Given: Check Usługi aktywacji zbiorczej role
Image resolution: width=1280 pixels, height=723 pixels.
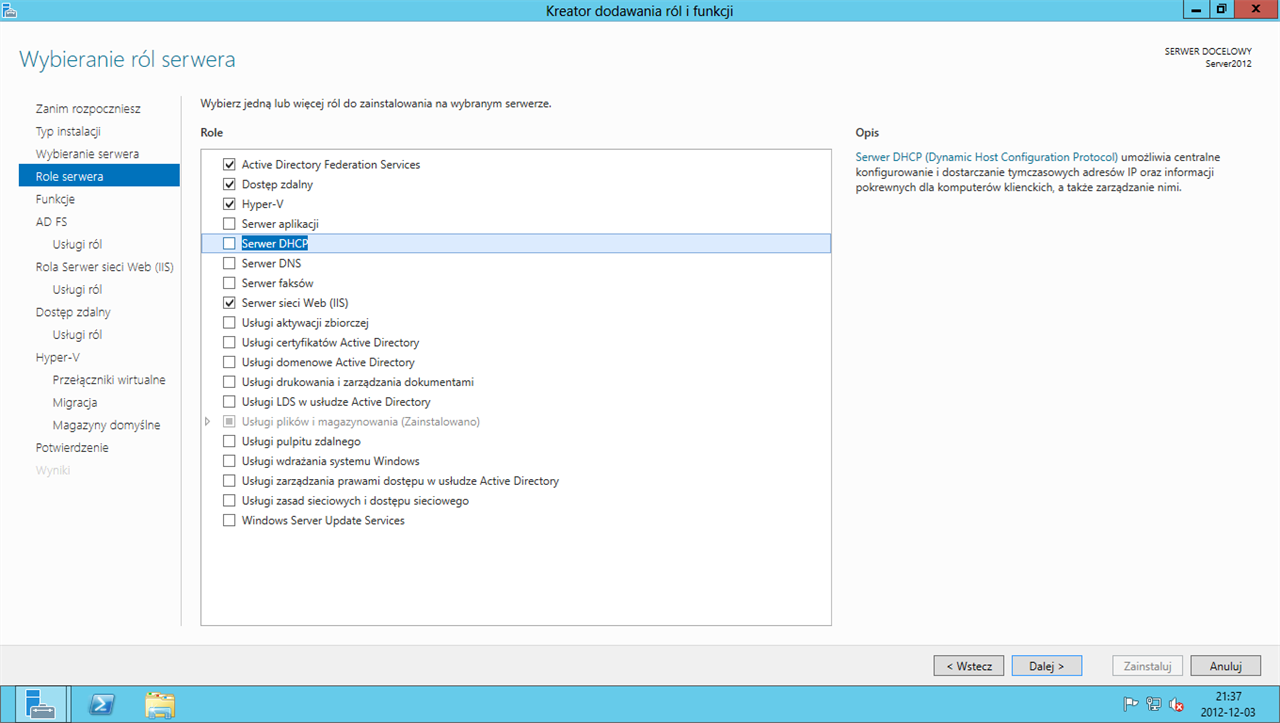Looking at the screenshot, I should coord(229,323).
